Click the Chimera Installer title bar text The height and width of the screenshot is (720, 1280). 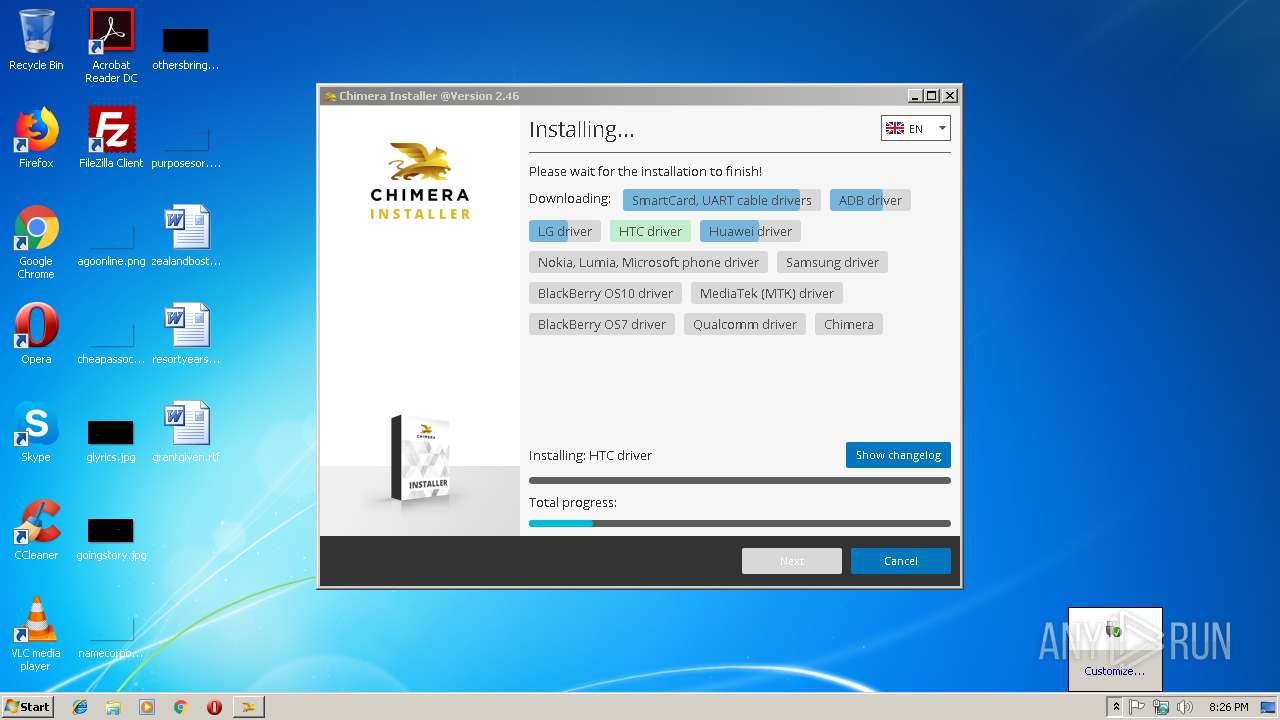(429, 96)
